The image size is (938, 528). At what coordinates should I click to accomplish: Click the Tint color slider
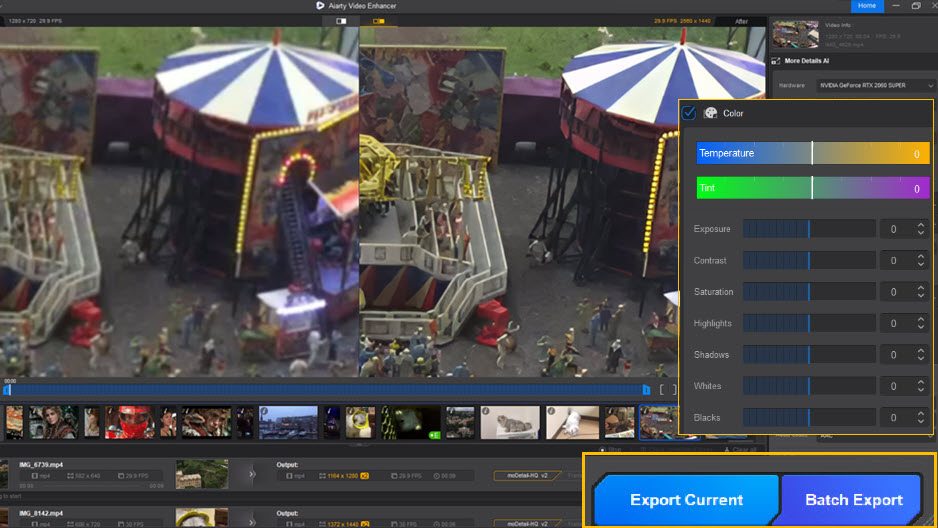812,188
